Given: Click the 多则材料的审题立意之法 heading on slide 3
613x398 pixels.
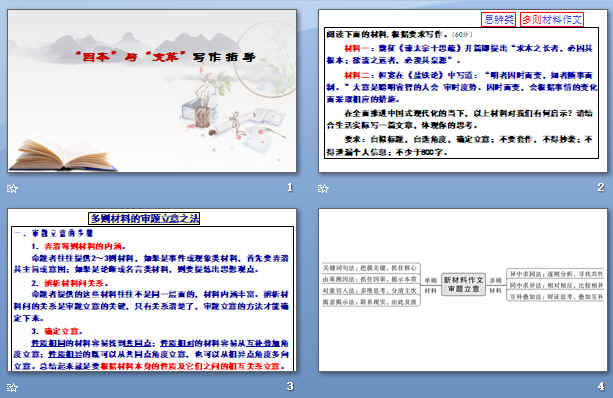Looking at the screenshot, I should pyautogui.click(x=144, y=218).
